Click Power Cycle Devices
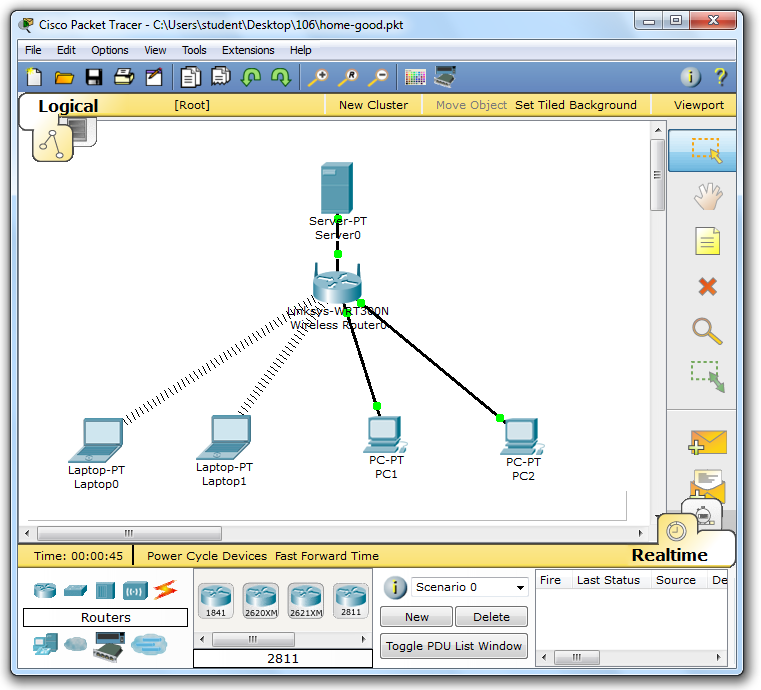 (x=207, y=556)
